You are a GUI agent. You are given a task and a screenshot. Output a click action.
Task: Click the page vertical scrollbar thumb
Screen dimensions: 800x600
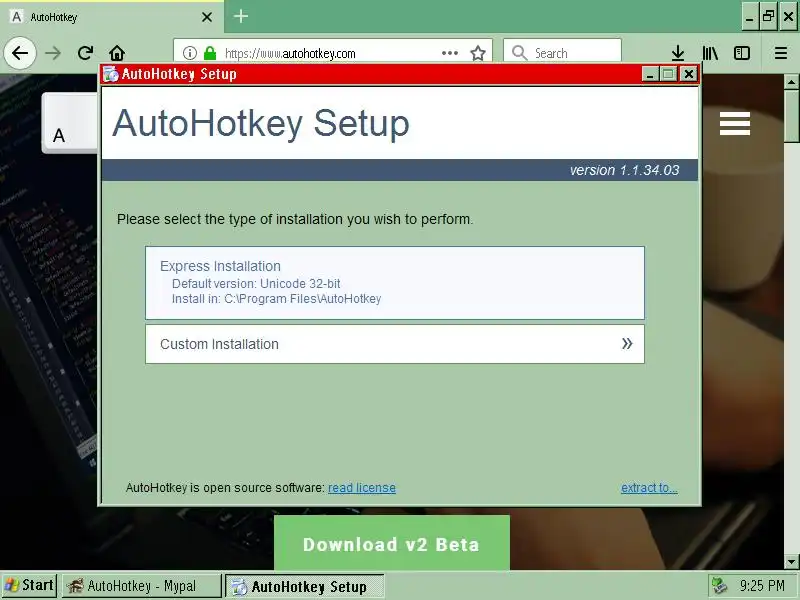(x=791, y=116)
